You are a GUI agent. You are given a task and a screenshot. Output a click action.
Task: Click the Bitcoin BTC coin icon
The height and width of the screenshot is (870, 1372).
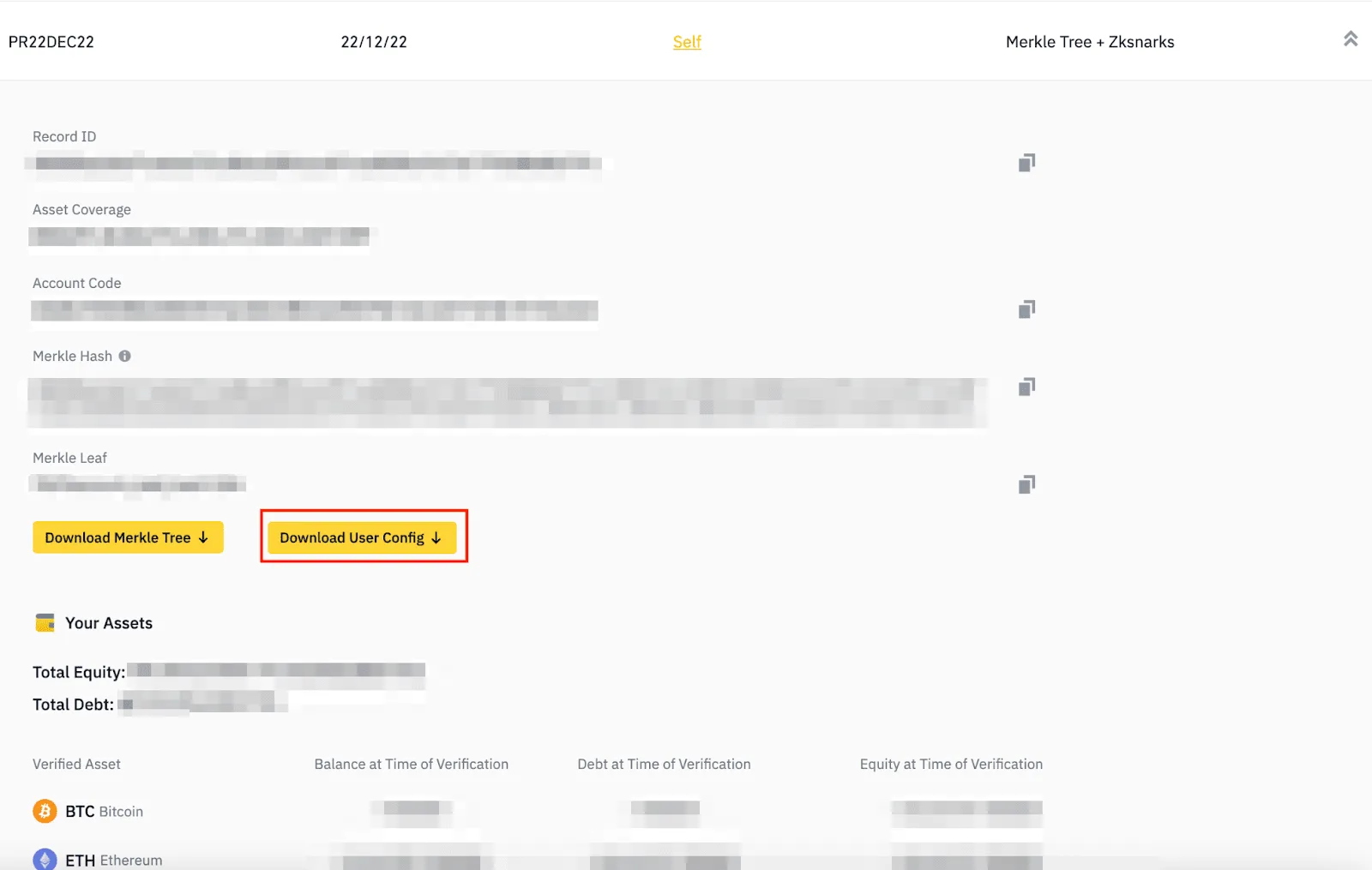click(45, 811)
